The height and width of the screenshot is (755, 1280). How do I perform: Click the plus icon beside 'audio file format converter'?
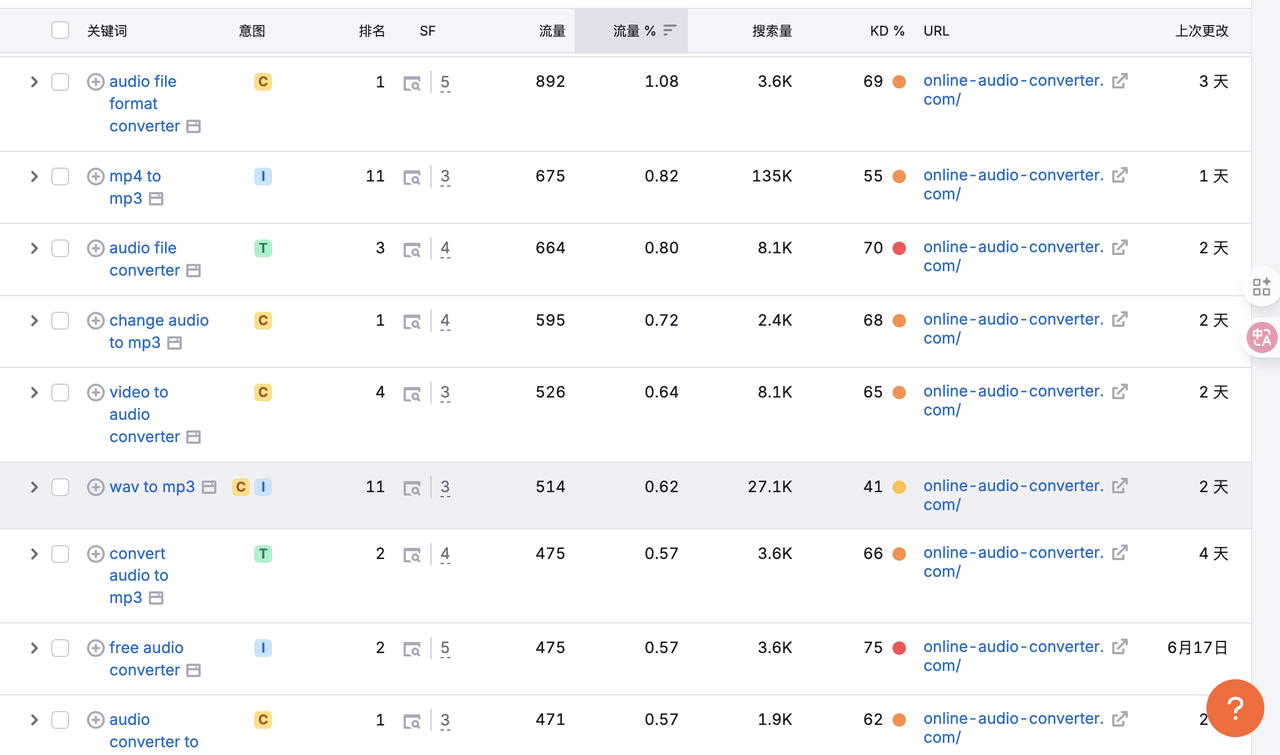coord(96,82)
